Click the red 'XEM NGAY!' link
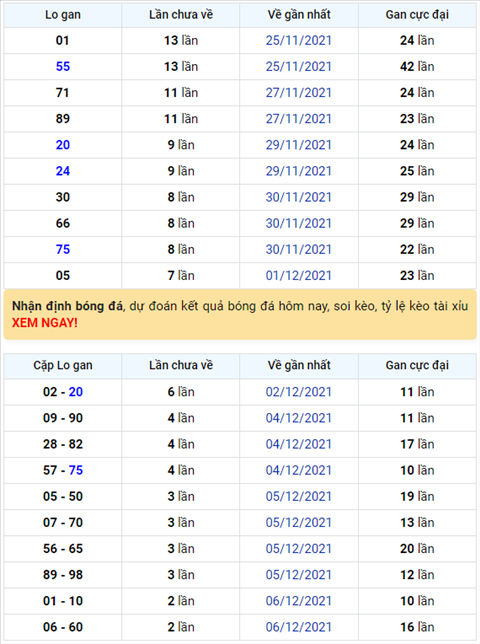 45,323
